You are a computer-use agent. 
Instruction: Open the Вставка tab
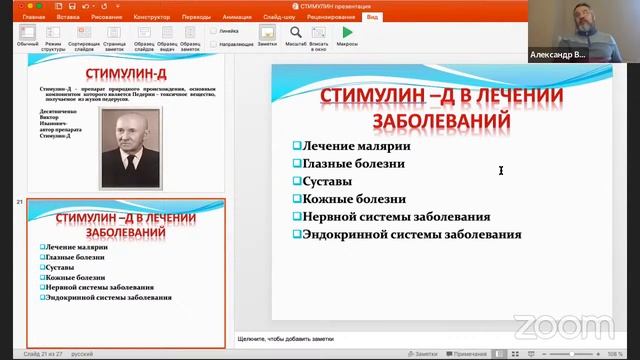point(68,17)
